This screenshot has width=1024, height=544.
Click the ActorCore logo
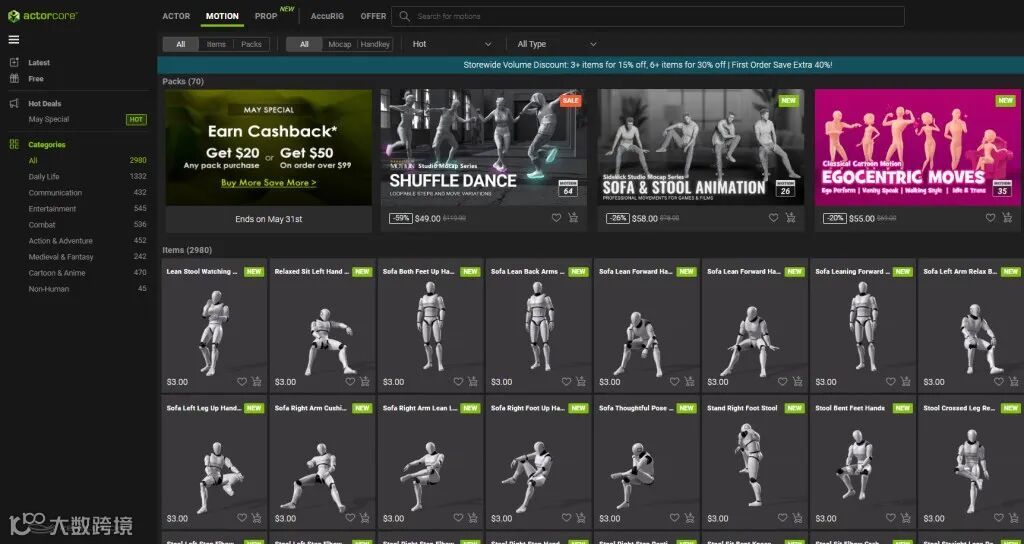[42, 16]
